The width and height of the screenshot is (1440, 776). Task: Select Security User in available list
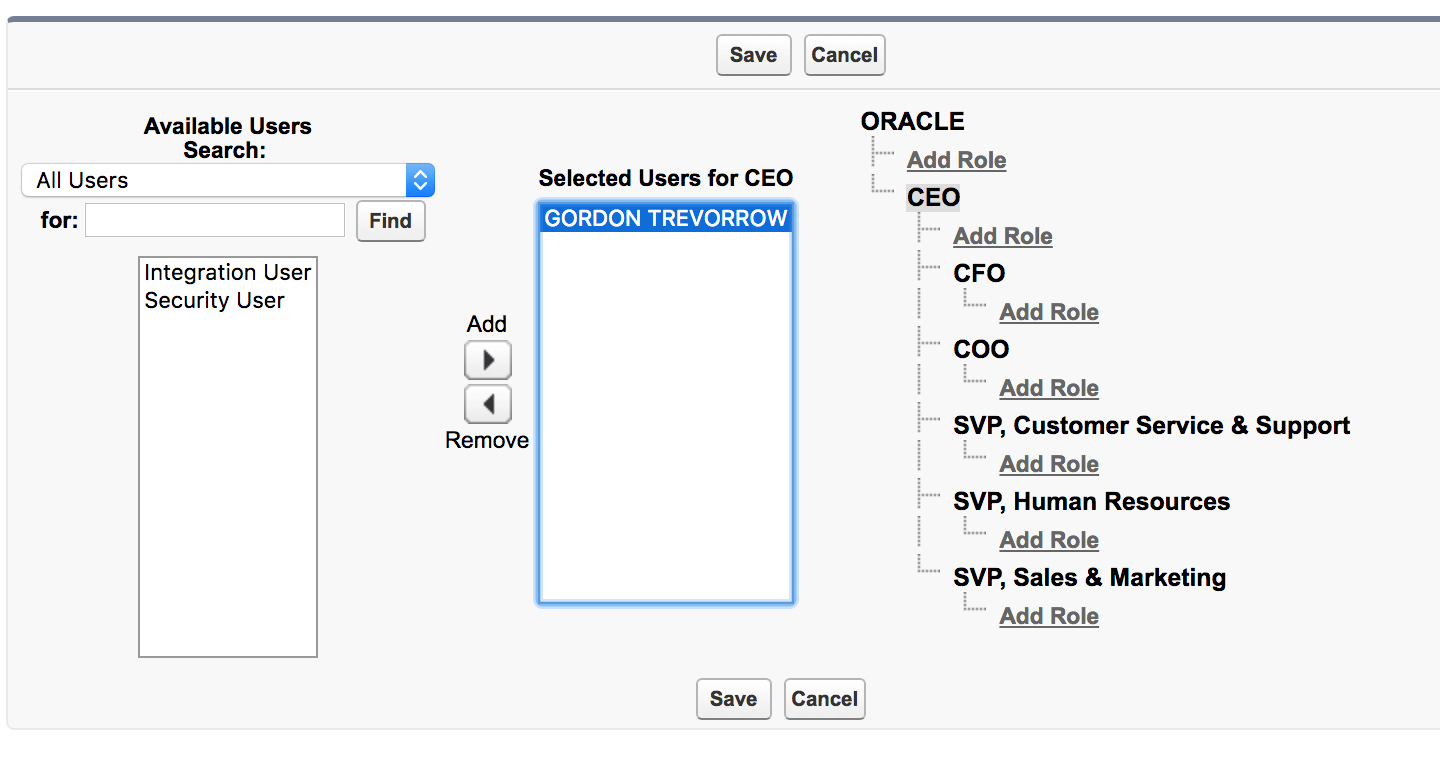point(228,300)
